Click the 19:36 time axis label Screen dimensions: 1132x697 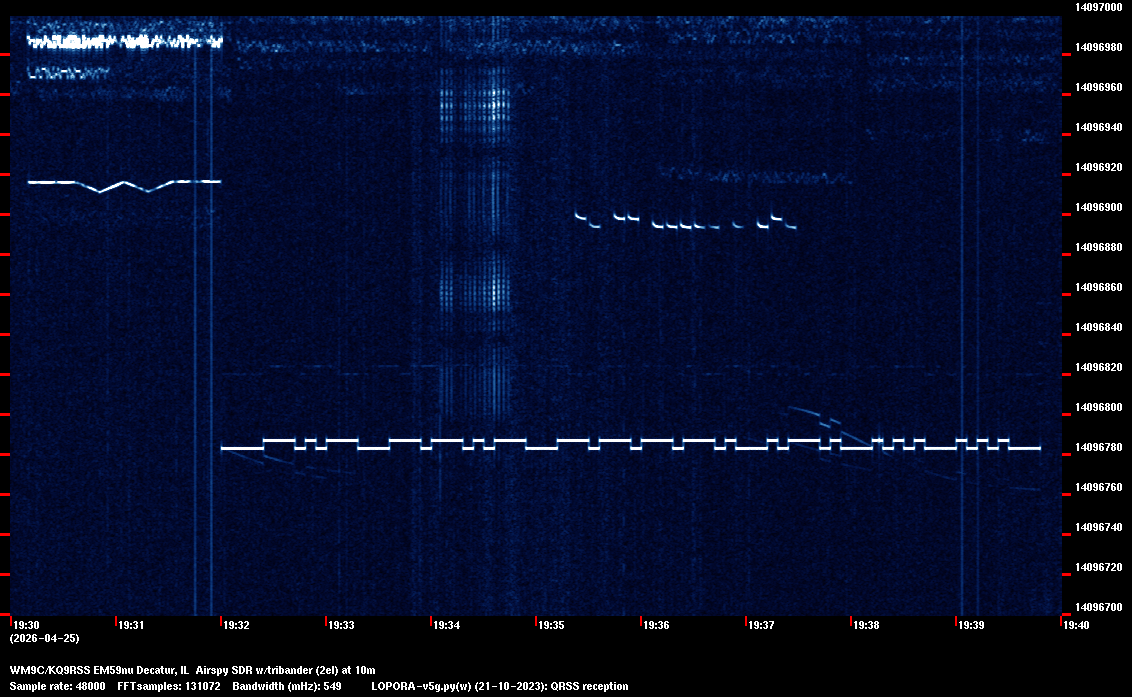click(x=656, y=625)
